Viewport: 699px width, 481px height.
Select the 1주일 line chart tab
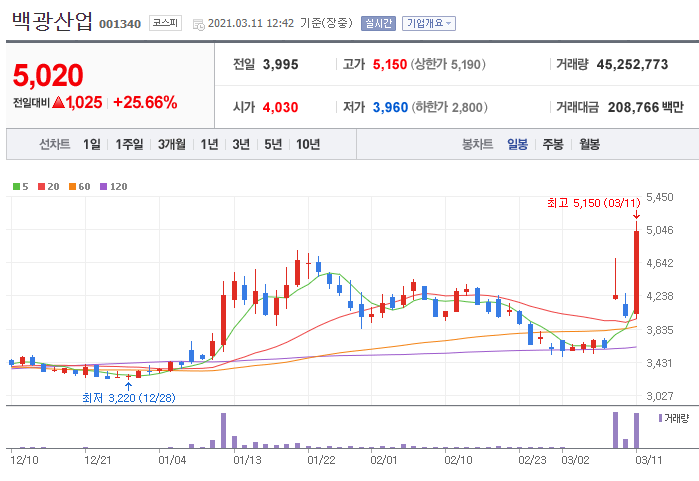point(129,144)
